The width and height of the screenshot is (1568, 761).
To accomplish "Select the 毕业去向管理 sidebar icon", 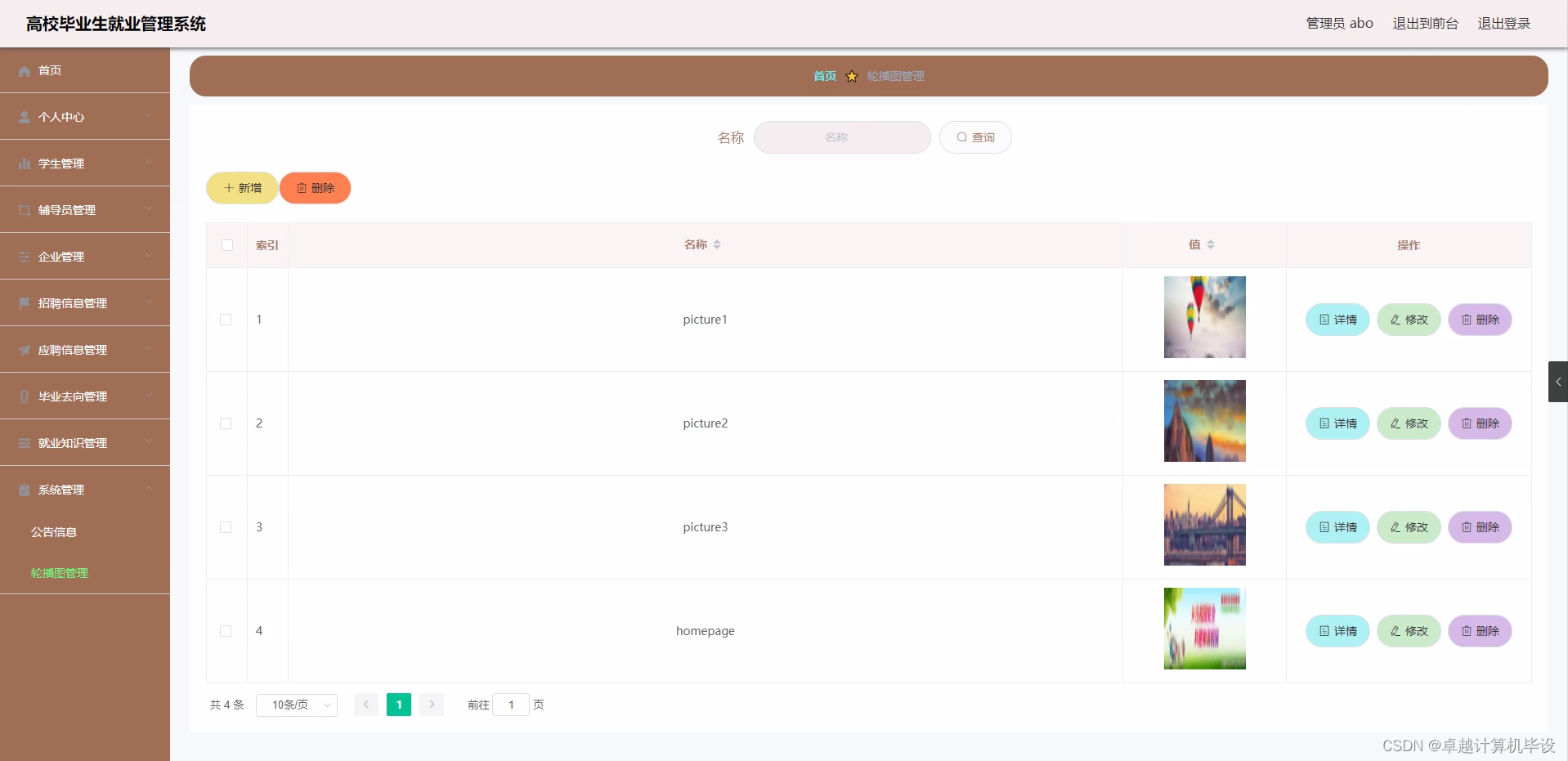I will tap(24, 396).
